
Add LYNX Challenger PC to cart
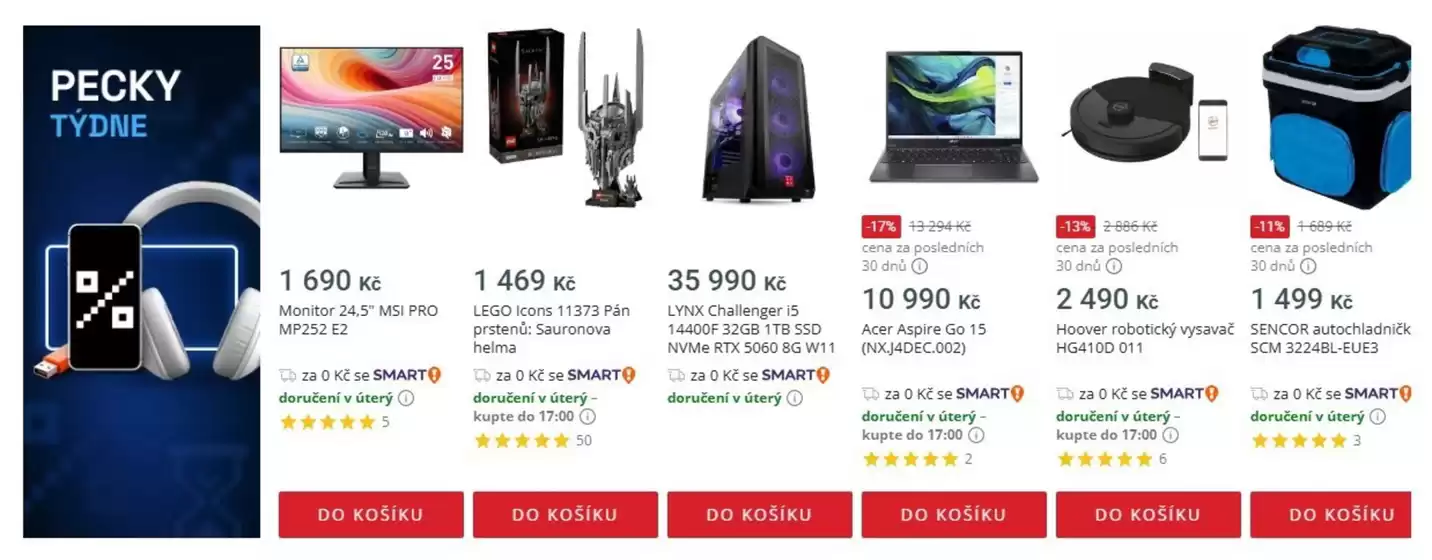[759, 515]
